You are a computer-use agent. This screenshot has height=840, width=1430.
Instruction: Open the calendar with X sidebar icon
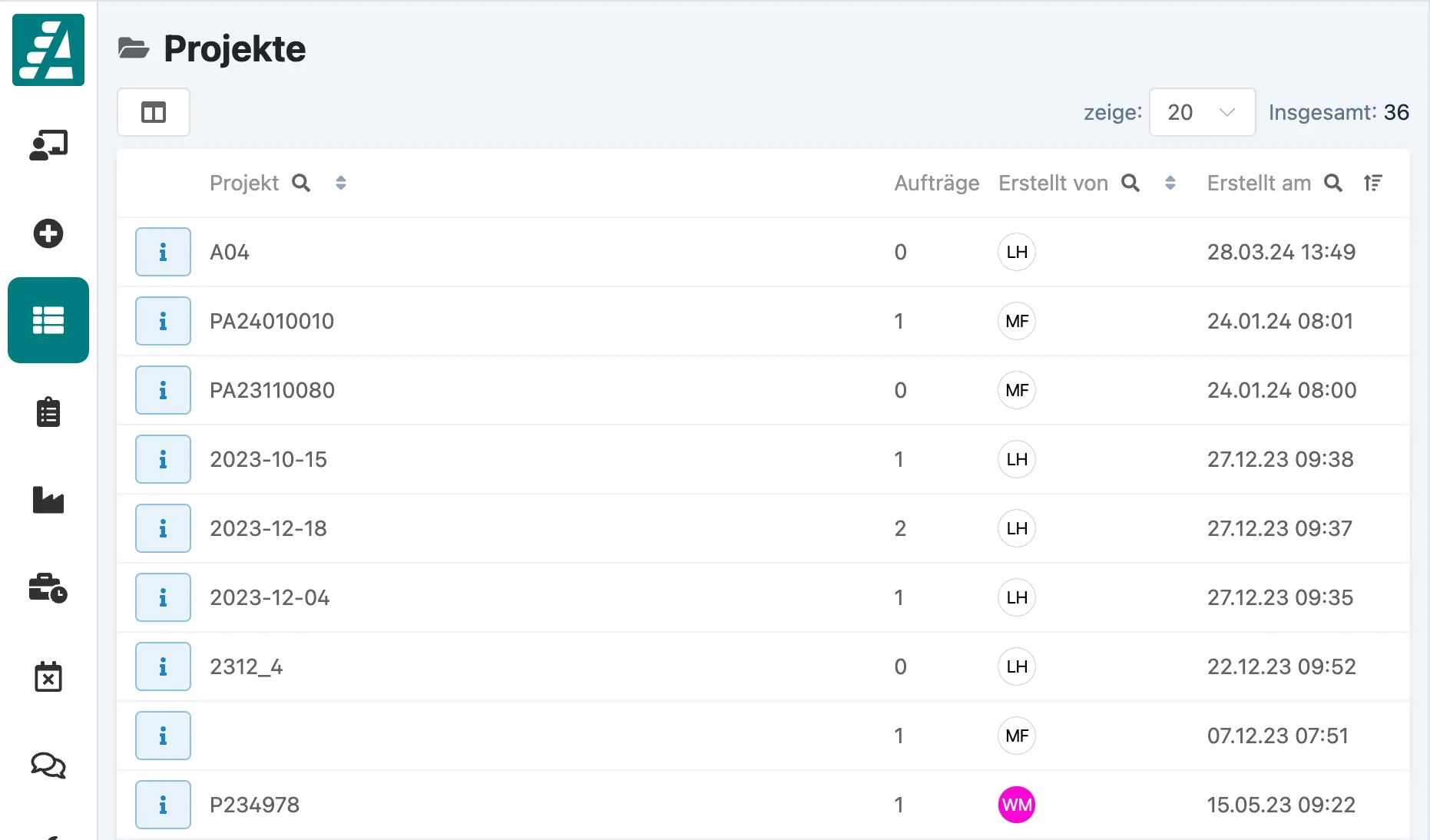[48, 676]
